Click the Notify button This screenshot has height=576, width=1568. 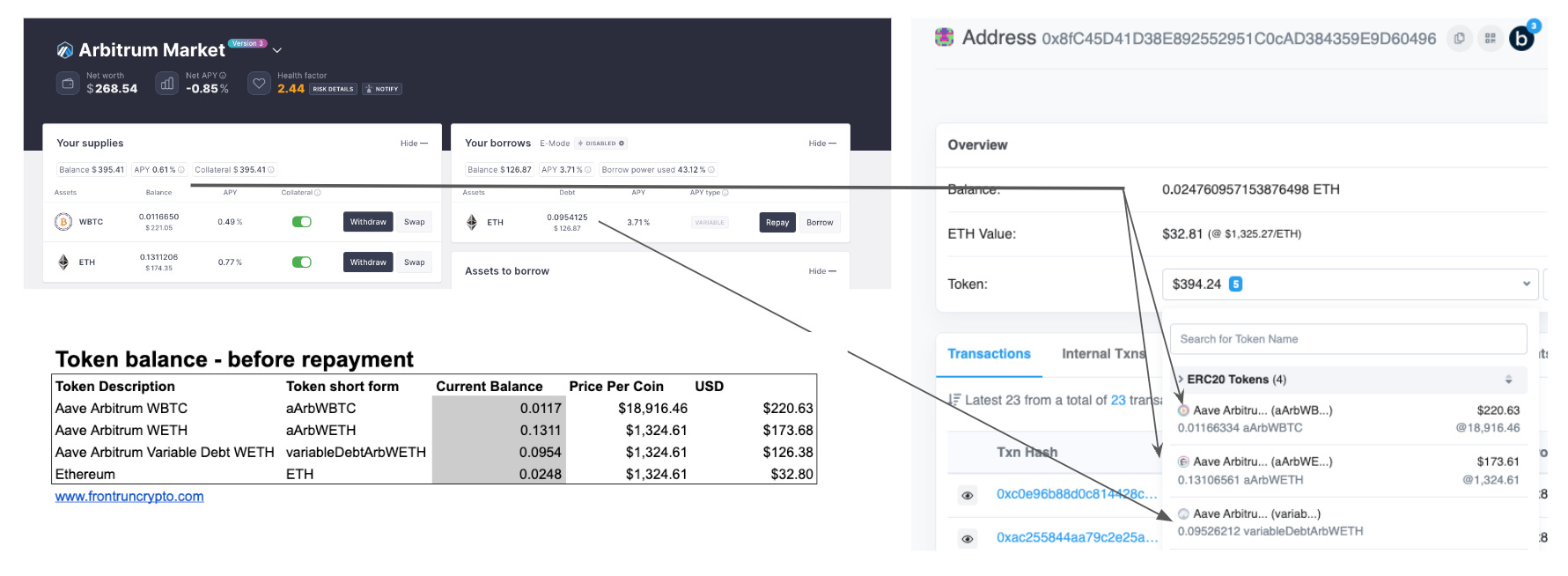coord(382,89)
